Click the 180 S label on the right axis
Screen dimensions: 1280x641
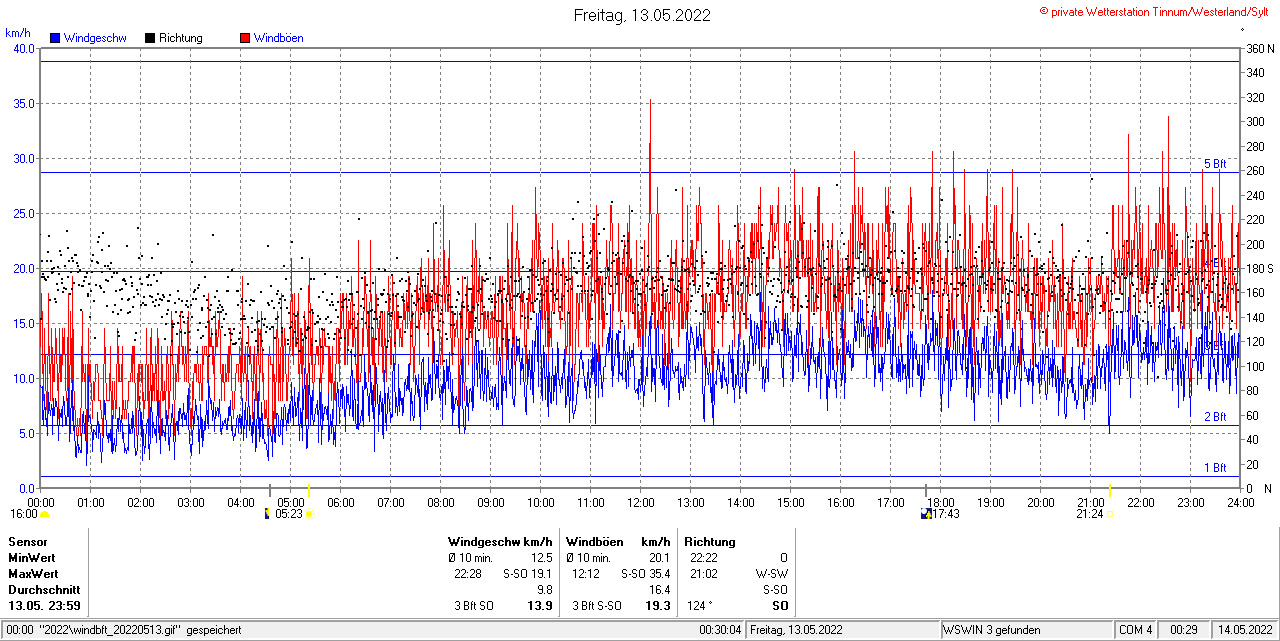(x=1260, y=268)
